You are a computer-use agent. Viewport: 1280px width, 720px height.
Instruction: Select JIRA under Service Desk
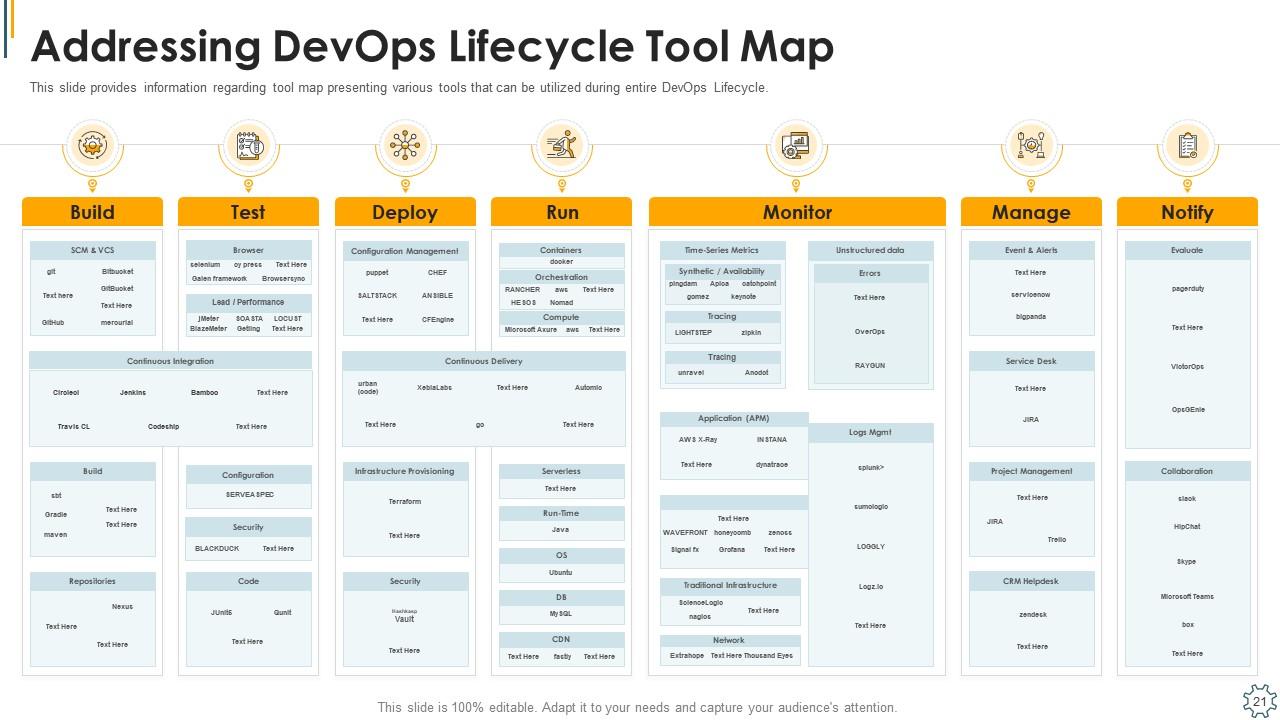pos(1030,419)
